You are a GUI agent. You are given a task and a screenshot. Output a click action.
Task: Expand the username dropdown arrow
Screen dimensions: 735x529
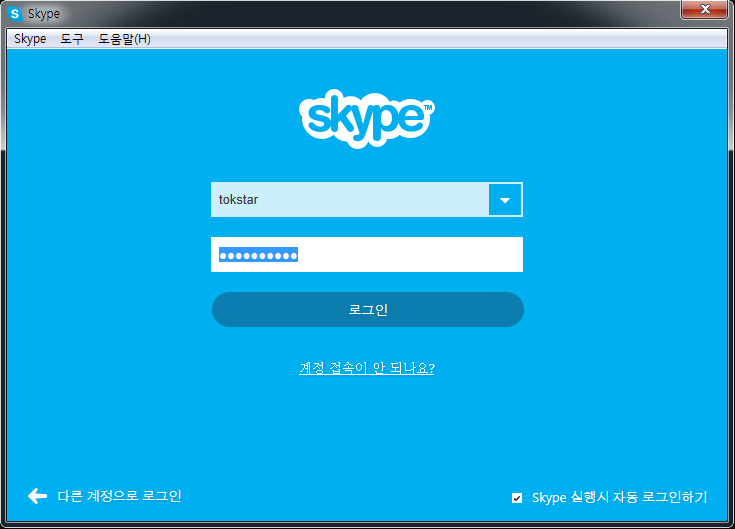(x=505, y=200)
